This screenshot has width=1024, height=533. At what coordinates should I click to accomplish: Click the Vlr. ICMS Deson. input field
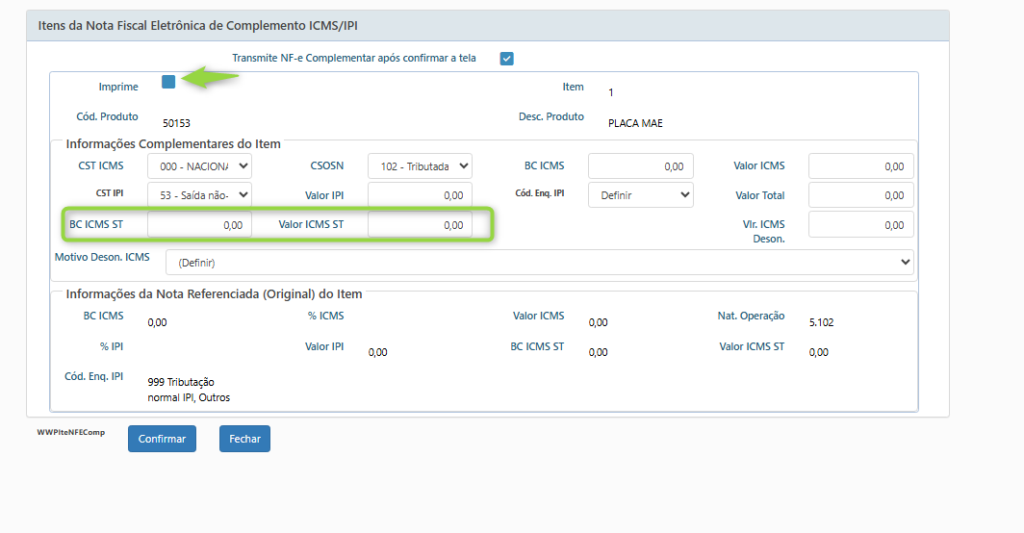(x=860, y=225)
